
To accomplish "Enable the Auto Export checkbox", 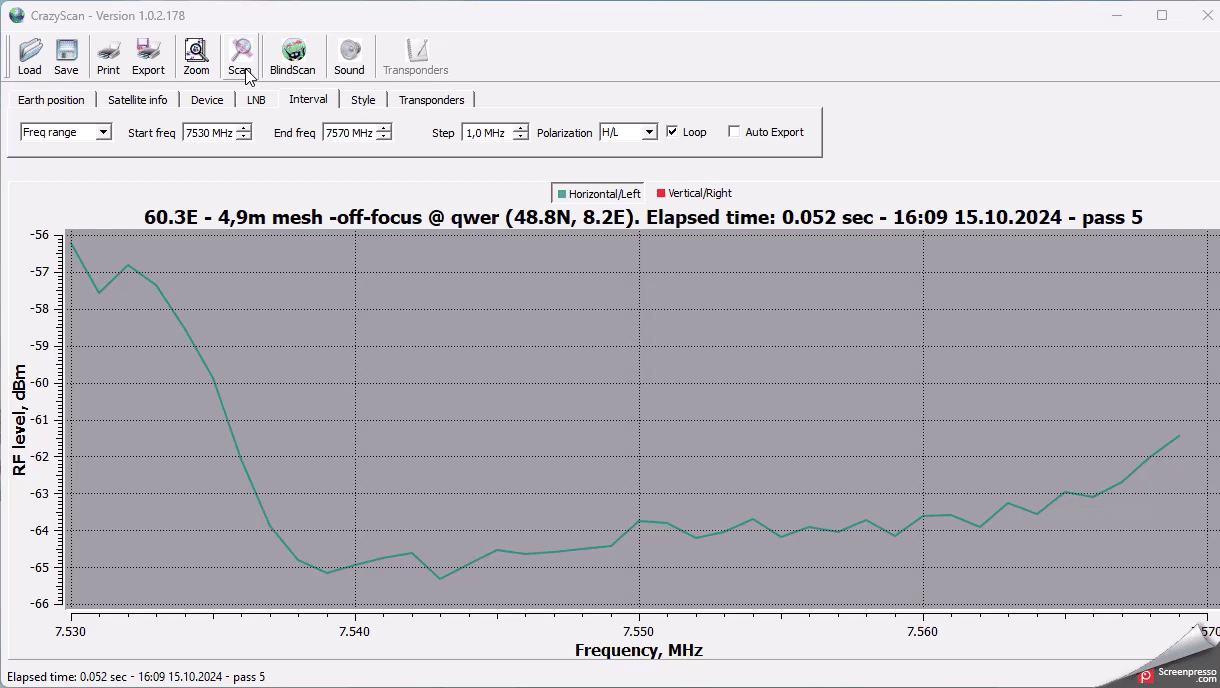I will point(734,132).
